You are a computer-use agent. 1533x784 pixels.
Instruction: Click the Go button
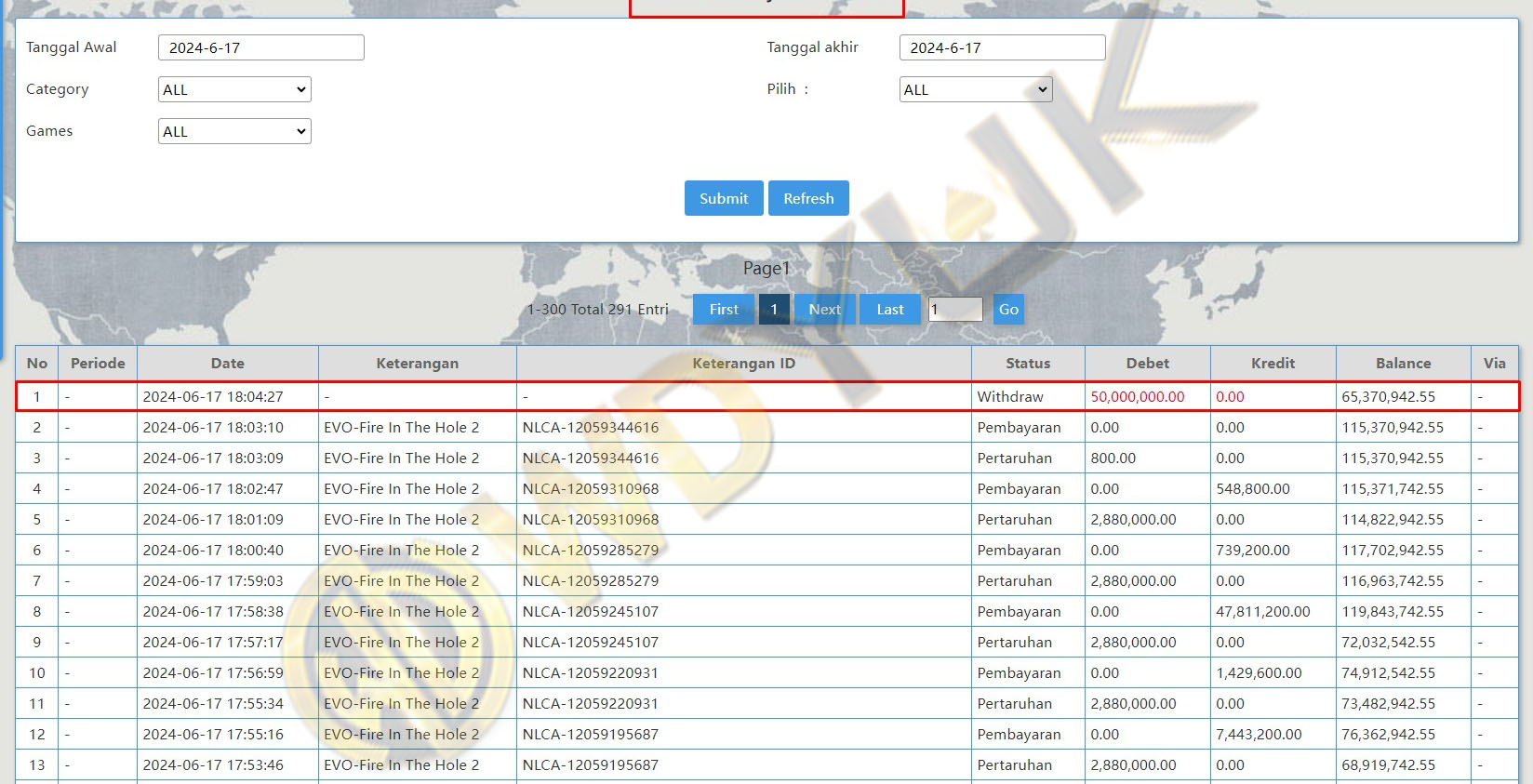1008,310
